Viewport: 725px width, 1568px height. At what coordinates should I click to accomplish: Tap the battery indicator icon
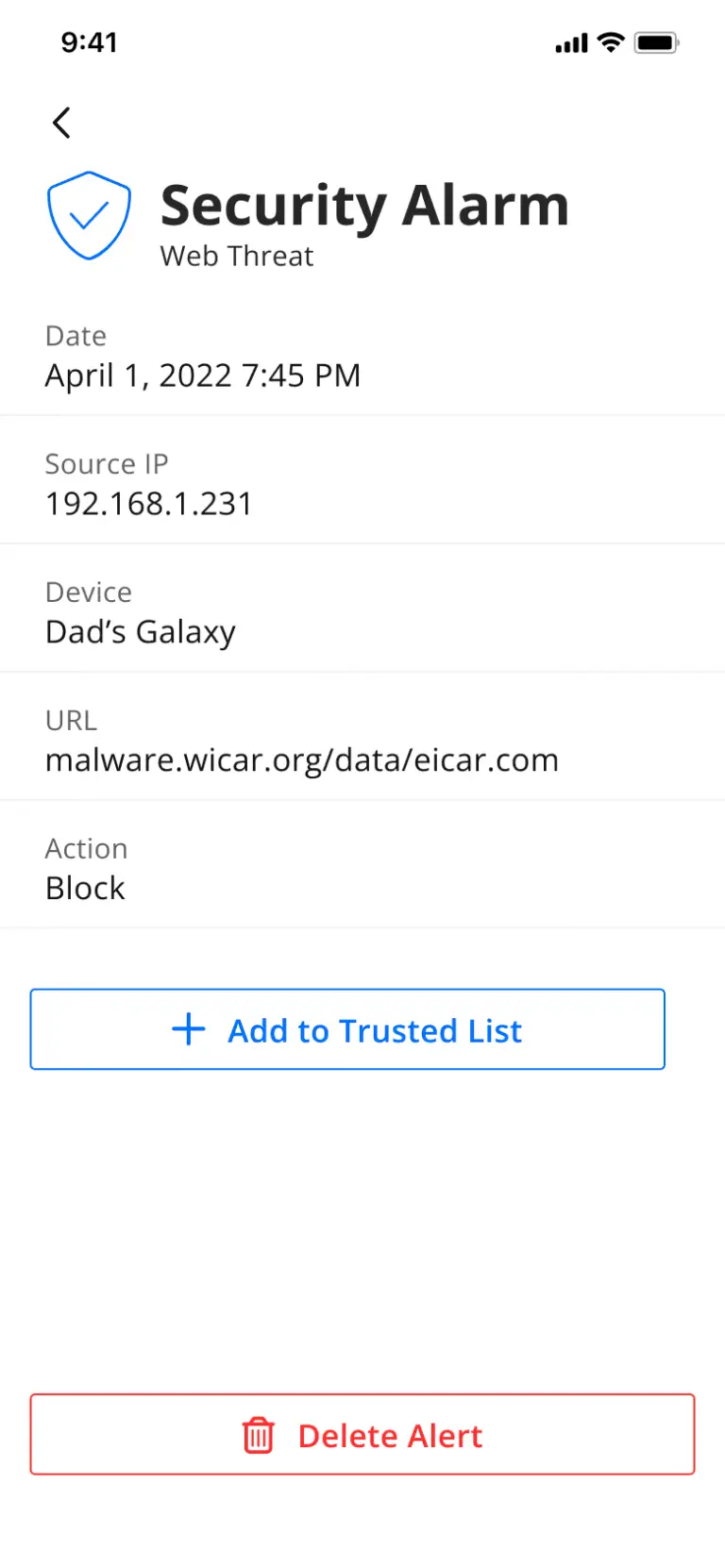point(656,42)
